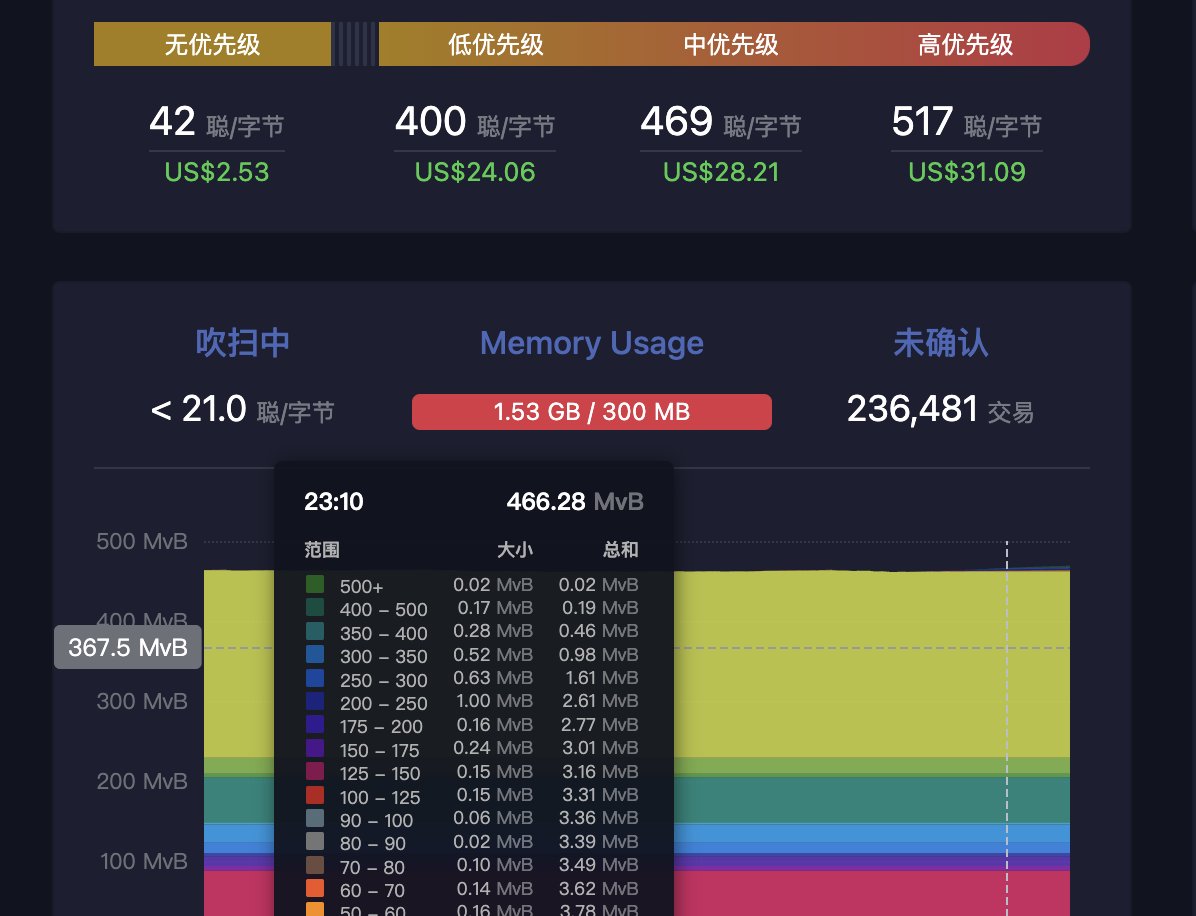Select the 469 聪/字节 fee value
The image size is (1196, 916).
(x=721, y=122)
